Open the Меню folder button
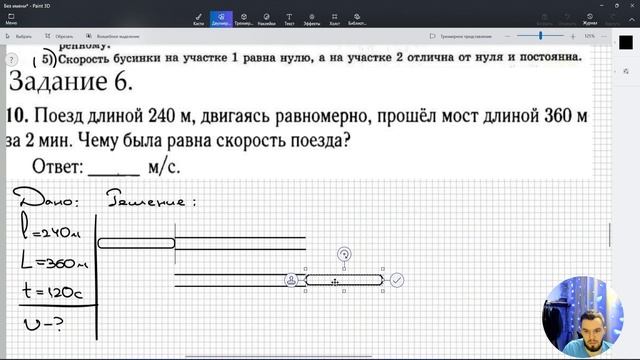This screenshot has height=360, width=640. pos(11,19)
